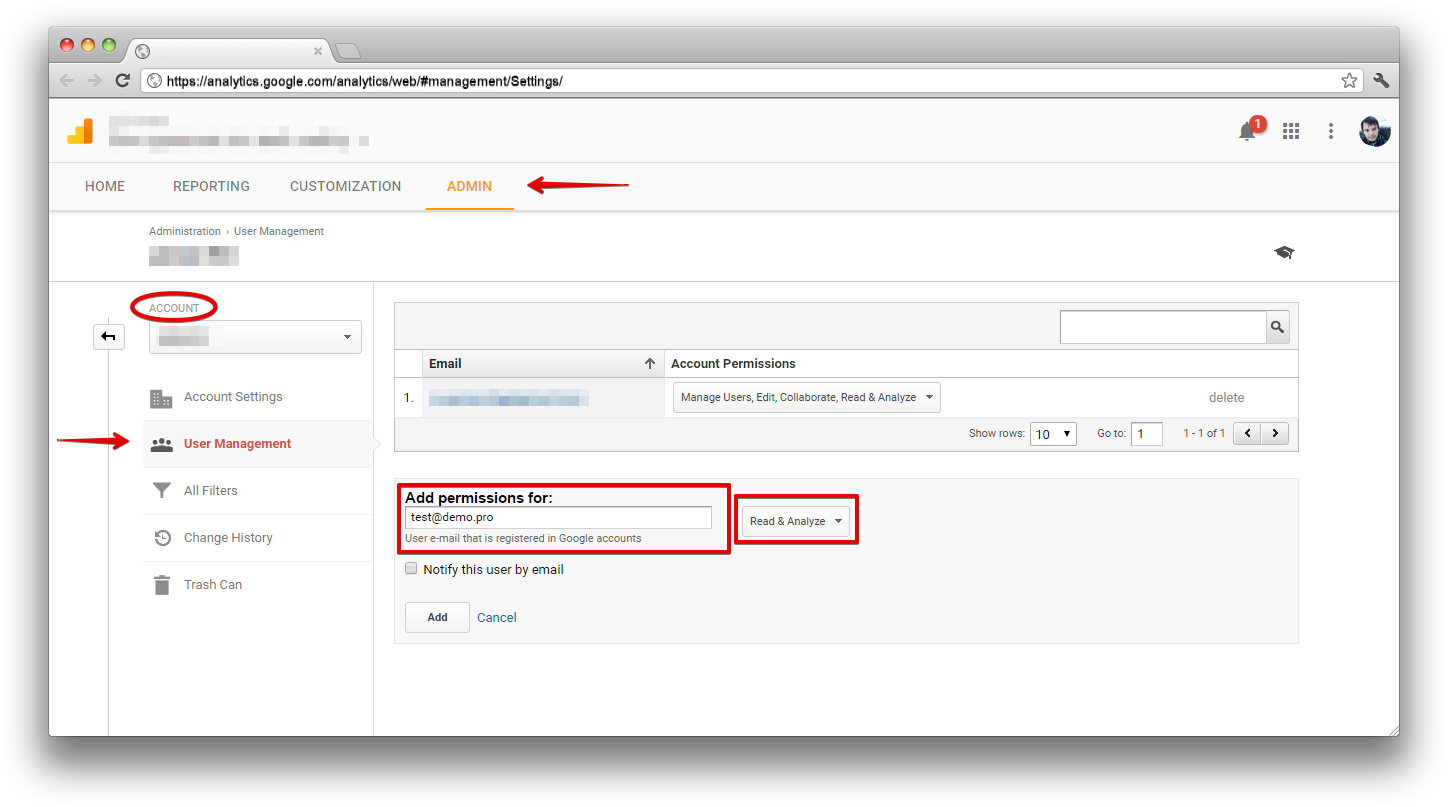
Task: Click the search magnifier button
Action: point(1277,327)
